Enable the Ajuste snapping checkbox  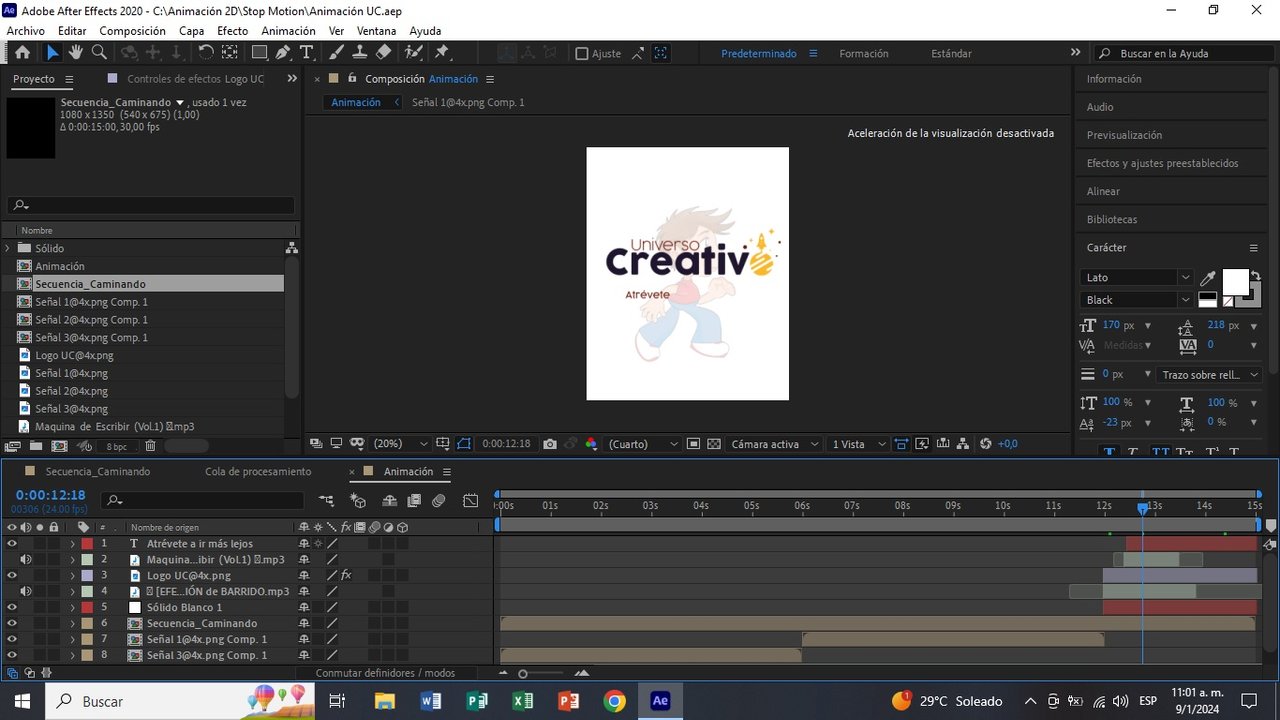point(582,54)
